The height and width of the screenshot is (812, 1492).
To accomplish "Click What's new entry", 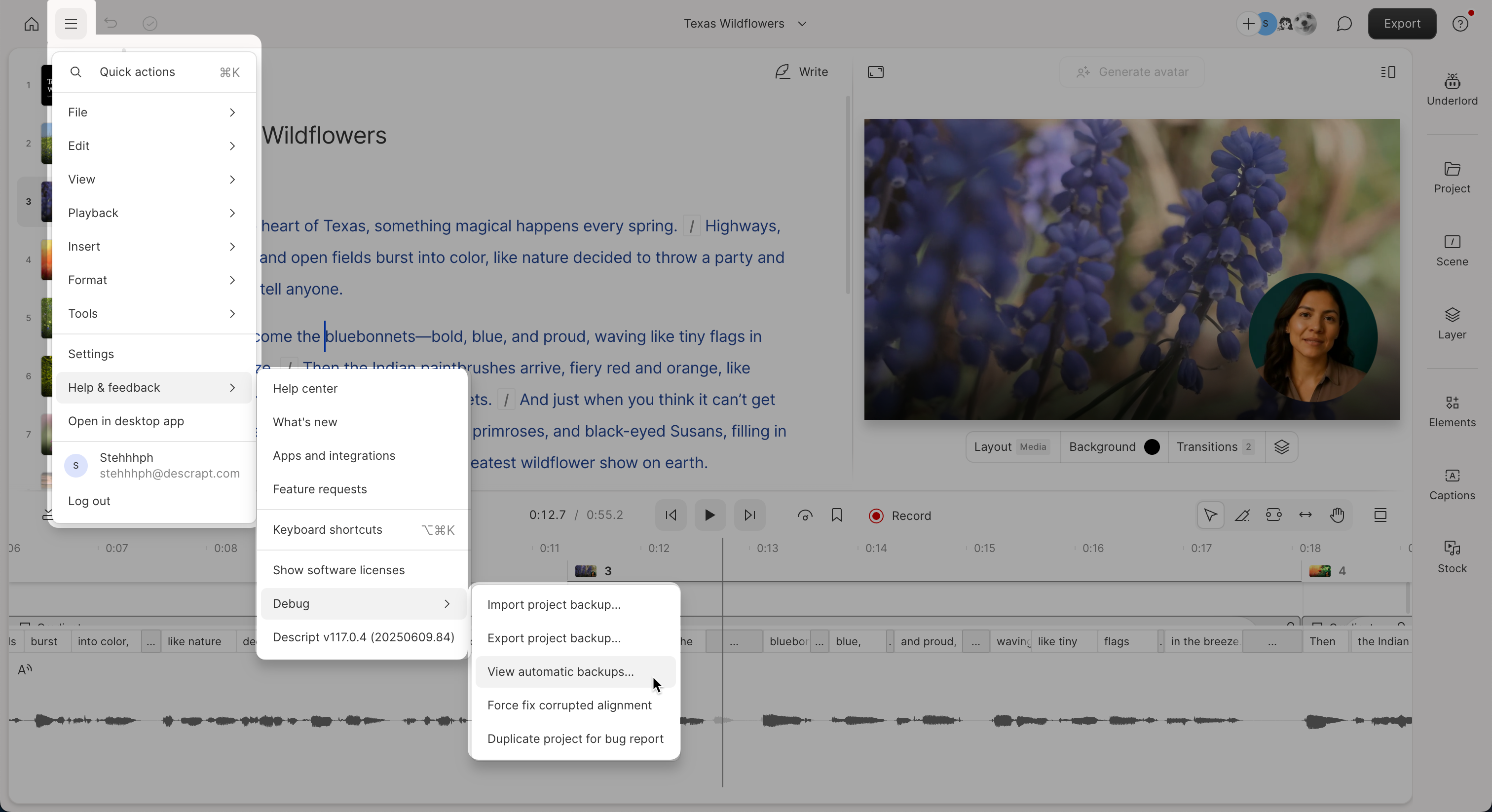I will [x=363, y=422].
